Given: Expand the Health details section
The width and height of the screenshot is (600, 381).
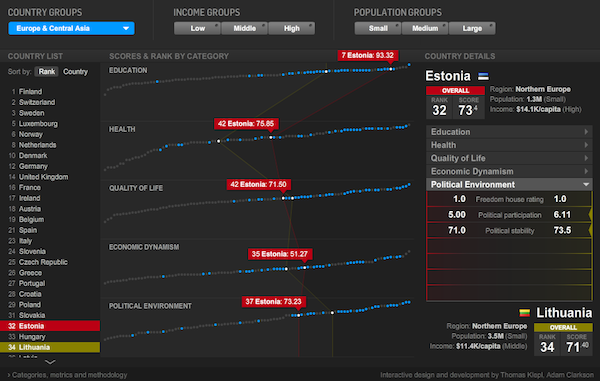Looking at the screenshot, I should pos(509,145).
